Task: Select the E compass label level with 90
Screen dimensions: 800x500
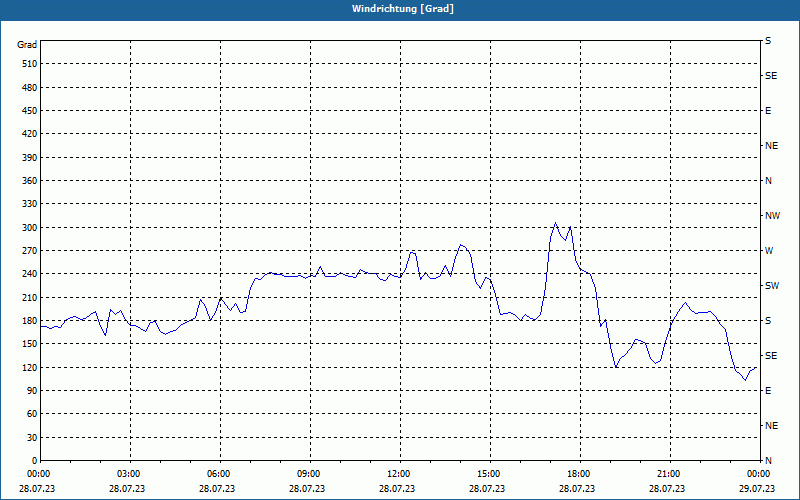Action: 768,391
